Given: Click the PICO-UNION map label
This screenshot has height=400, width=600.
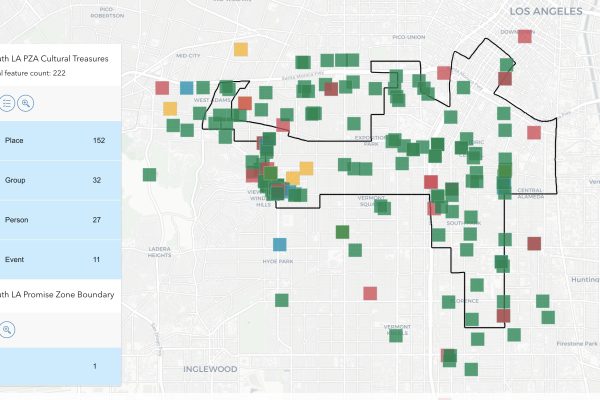Looking at the screenshot, I should [x=409, y=37].
